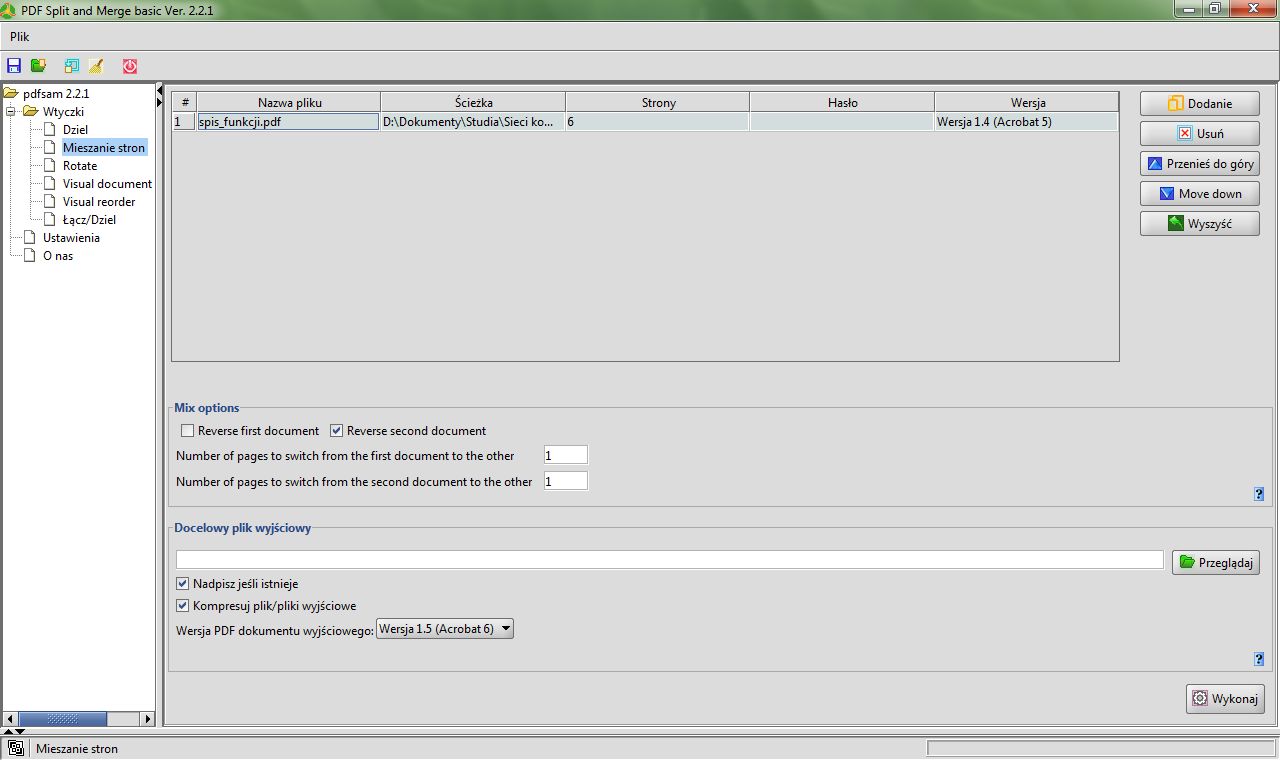Screen dimensions: 1280x760
Task: Select the pdfsam 2.2.1 root node
Action: pyautogui.click(x=56, y=94)
